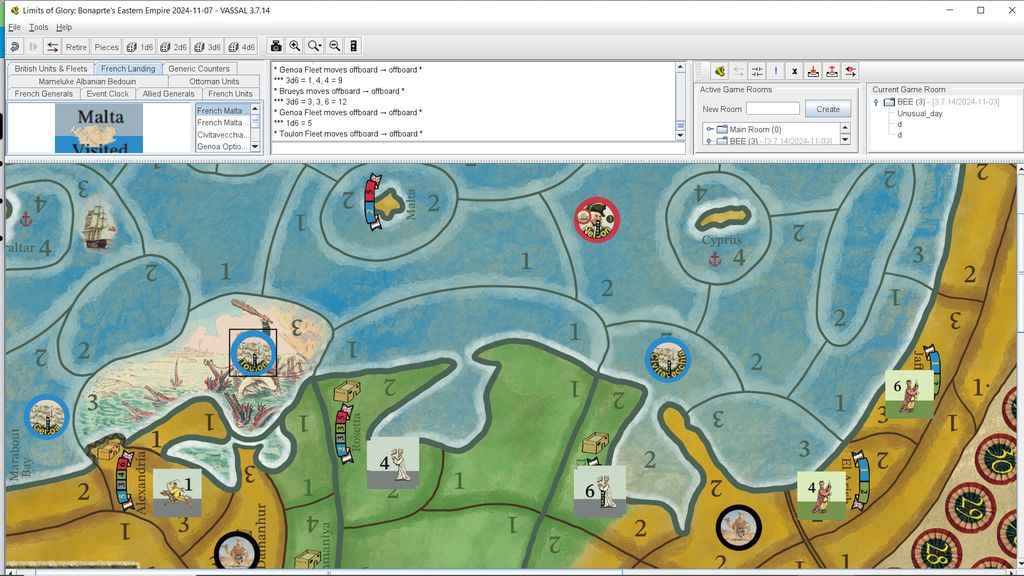Roll three dice with 3d6
This screenshot has width=1024, height=576.
pos(208,46)
